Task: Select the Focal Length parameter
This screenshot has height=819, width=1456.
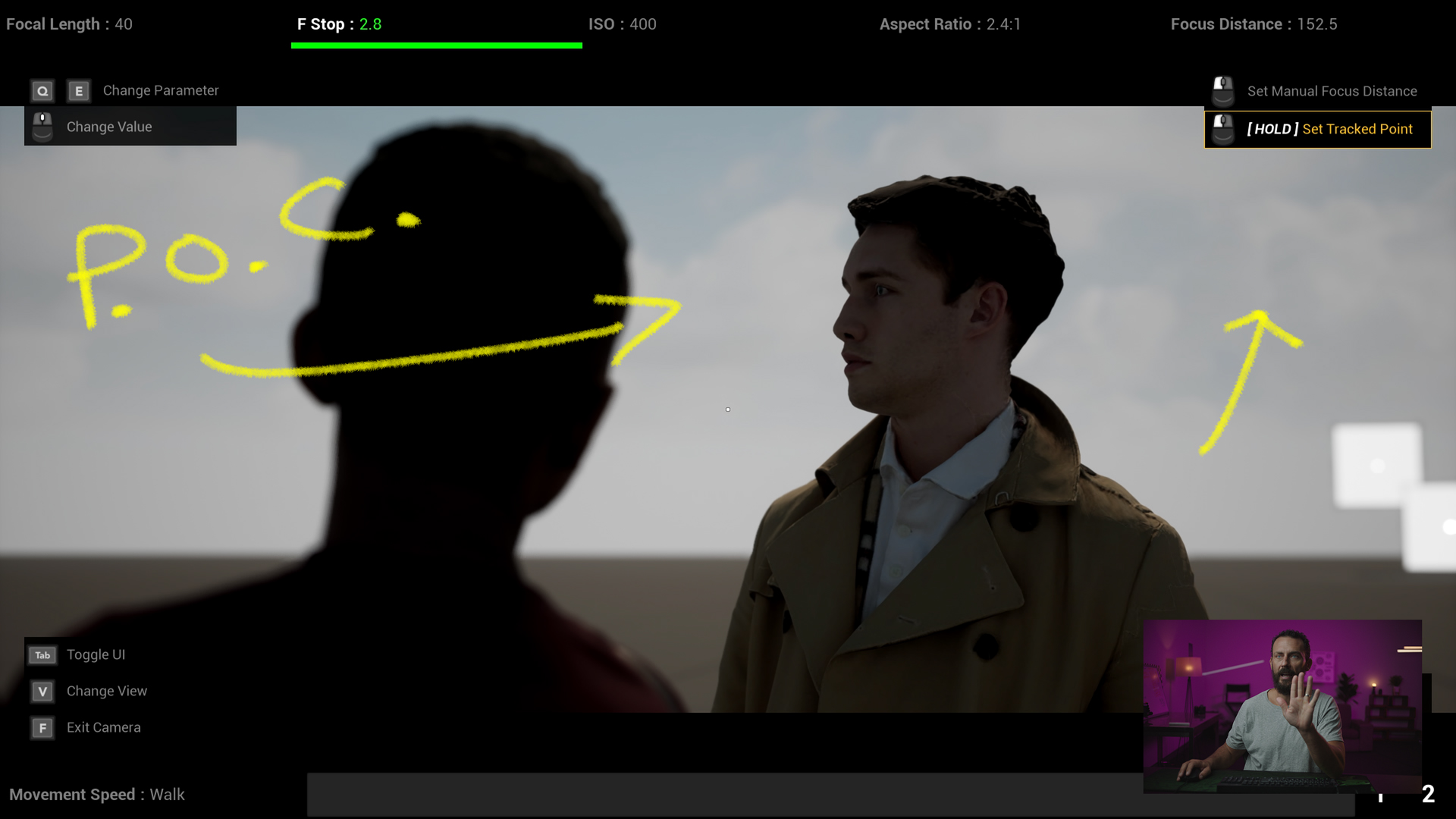Action: 69,24
